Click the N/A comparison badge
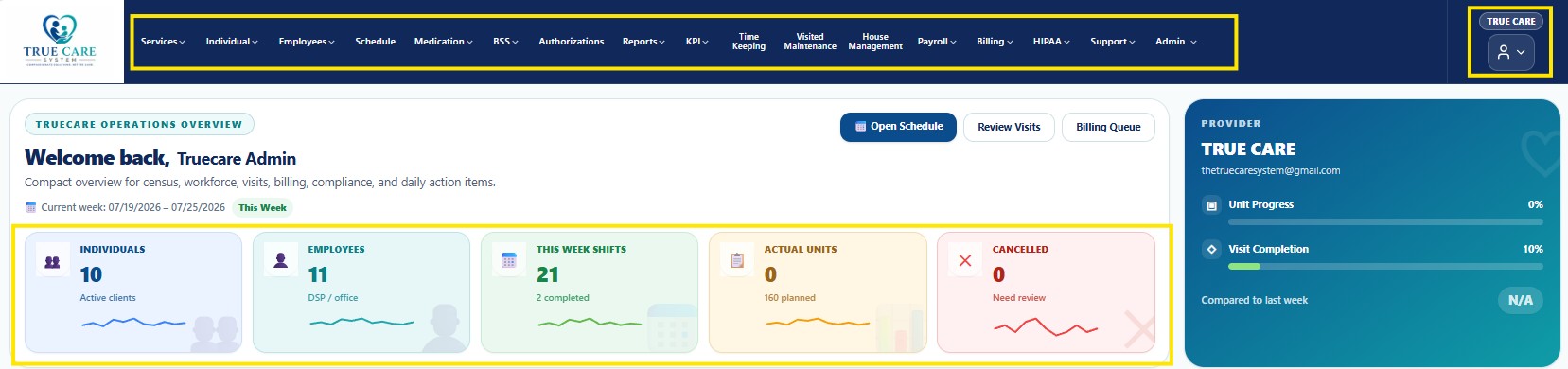Screen dimensions: 1568x369 [x=1521, y=300]
